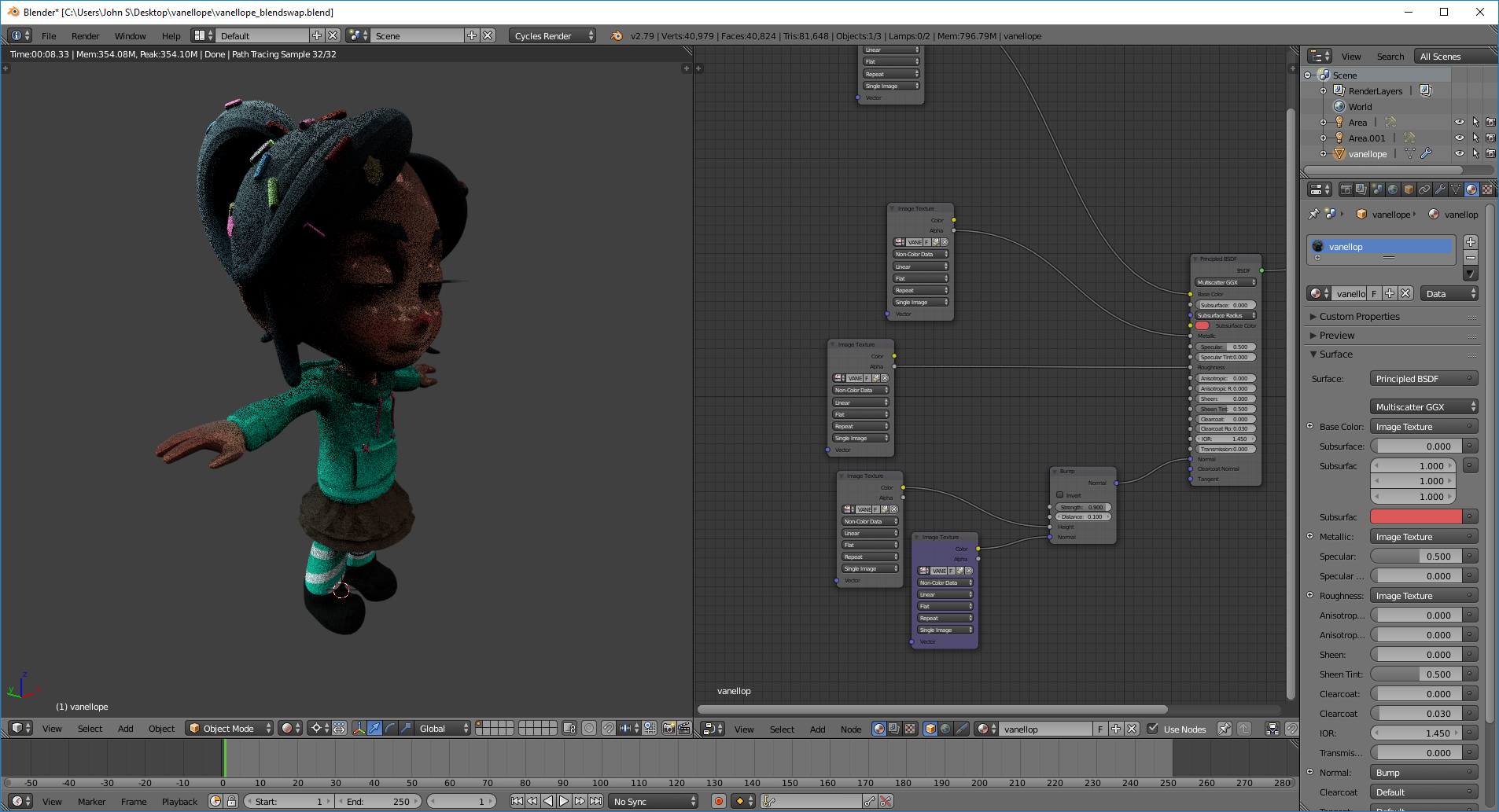This screenshot has width=1499, height=812.
Task: Switch node editor to Texture nodes
Action: (910, 729)
